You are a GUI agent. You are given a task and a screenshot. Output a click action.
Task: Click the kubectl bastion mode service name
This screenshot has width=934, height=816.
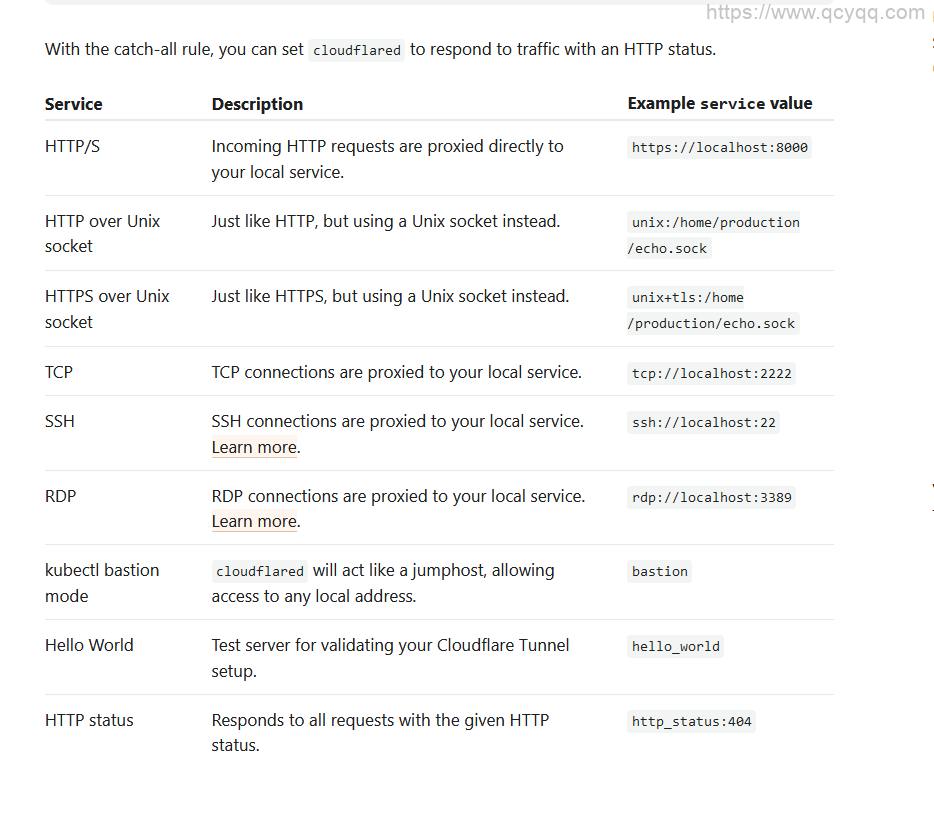pyautogui.click(x=101, y=583)
